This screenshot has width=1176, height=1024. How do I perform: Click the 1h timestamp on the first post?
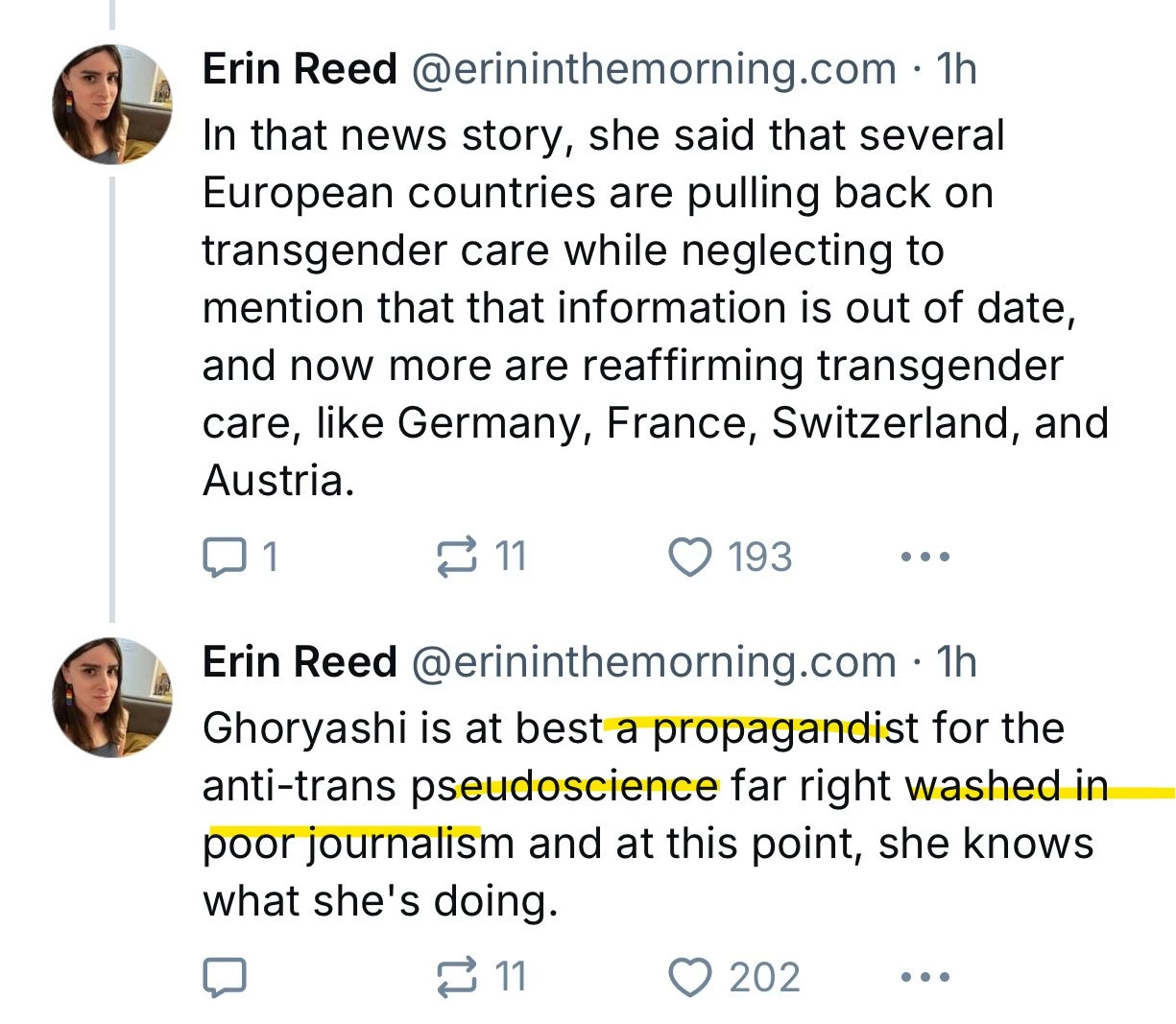(955, 69)
